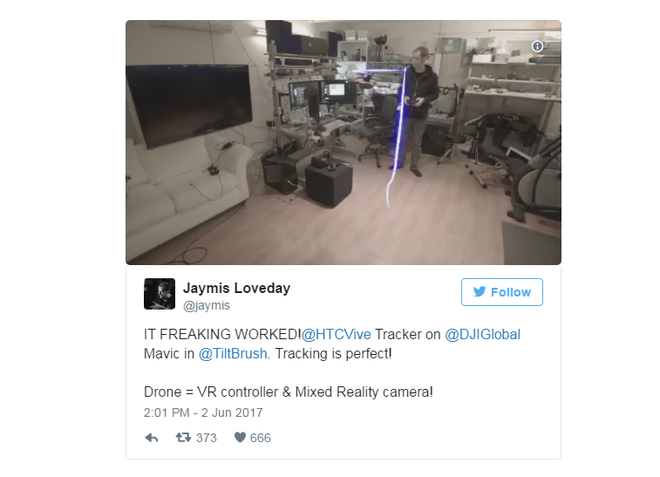Open the @TiltBrush mention link
This screenshot has height=477, width=660.
[233, 353]
